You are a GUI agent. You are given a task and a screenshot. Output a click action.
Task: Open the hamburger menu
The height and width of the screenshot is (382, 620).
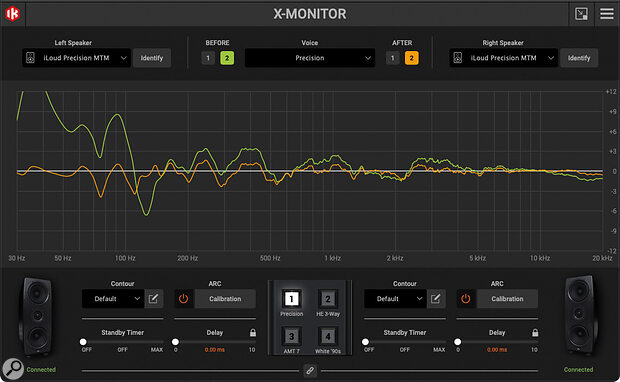click(x=607, y=14)
